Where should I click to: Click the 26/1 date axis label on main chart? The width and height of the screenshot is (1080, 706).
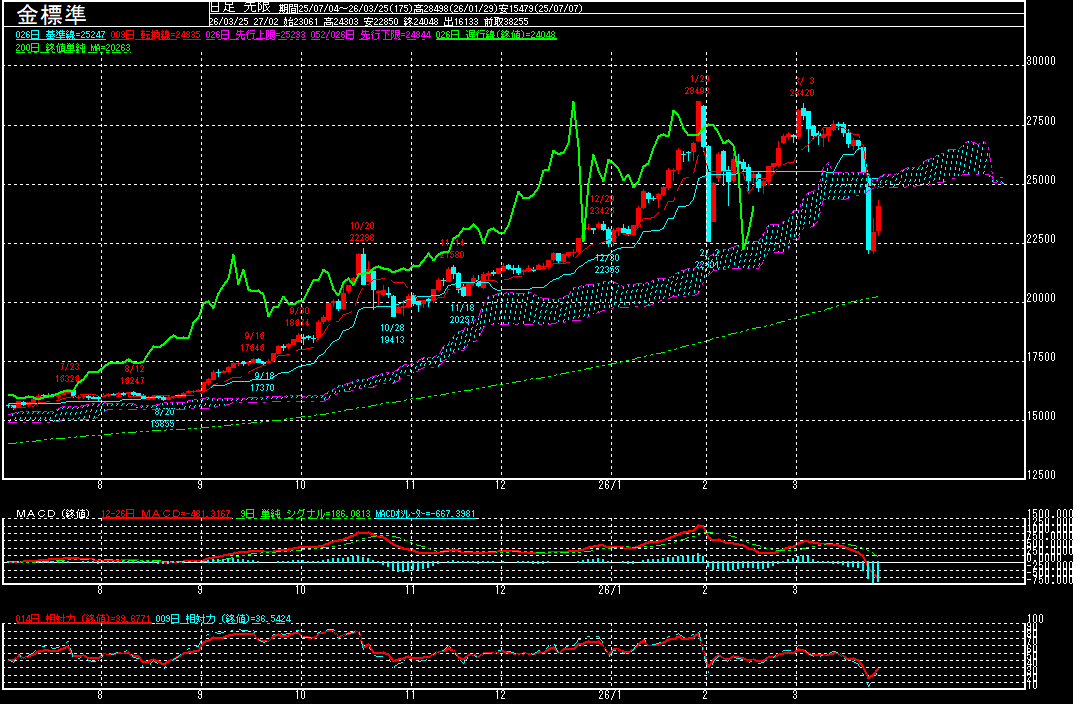pos(609,484)
